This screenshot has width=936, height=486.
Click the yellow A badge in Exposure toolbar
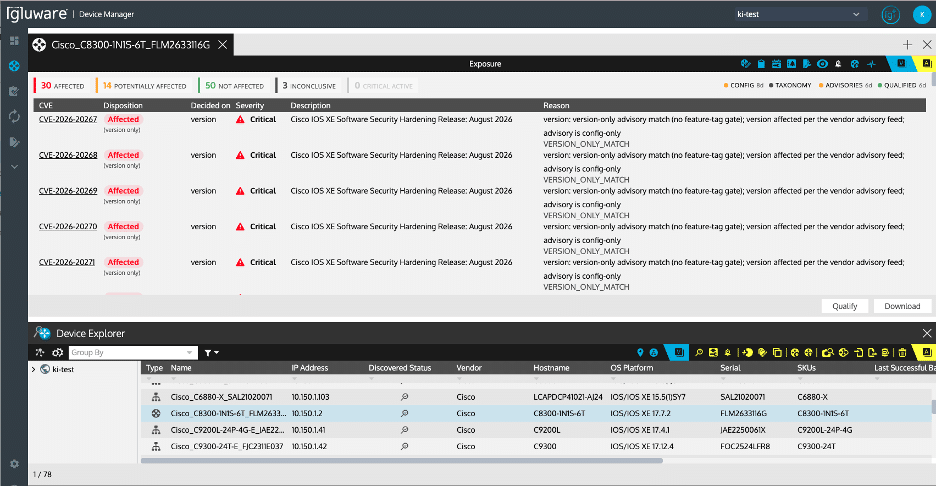coord(926,63)
